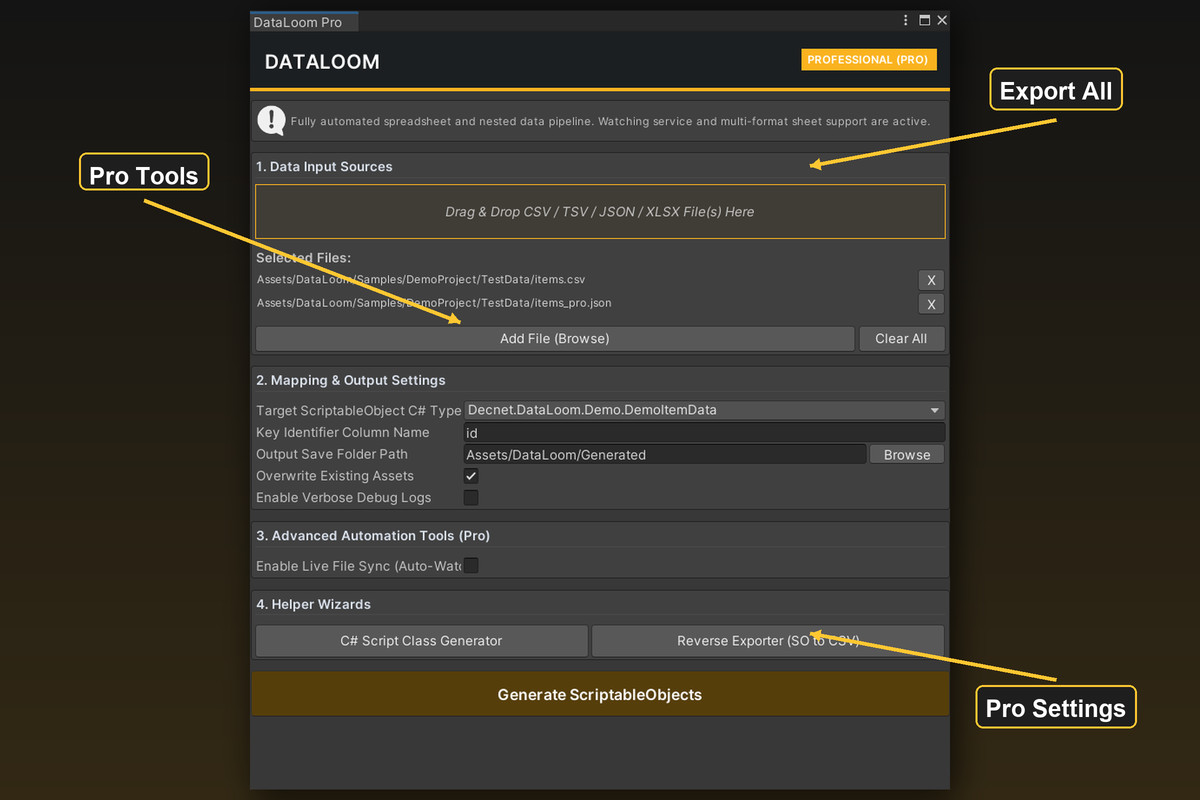This screenshot has height=800, width=1200.
Task: Click Add File (Browse) button
Action: pyautogui.click(x=555, y=338)
